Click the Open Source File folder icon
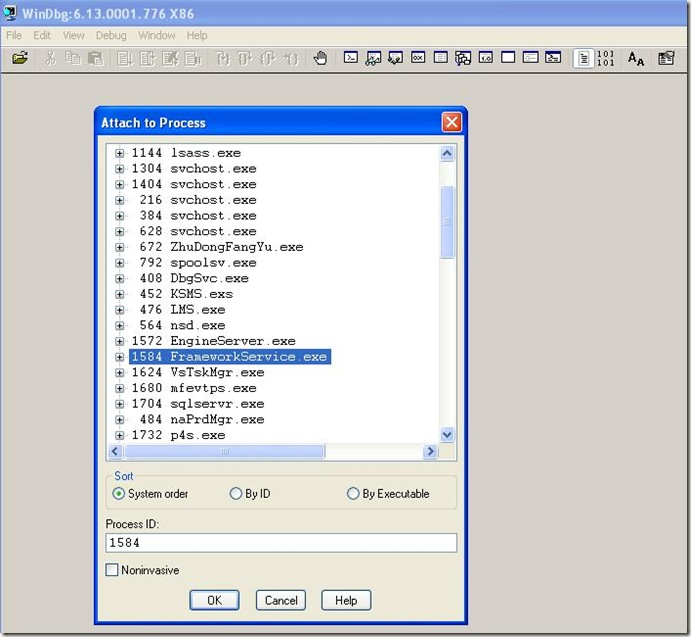 (x=20, y=58)
